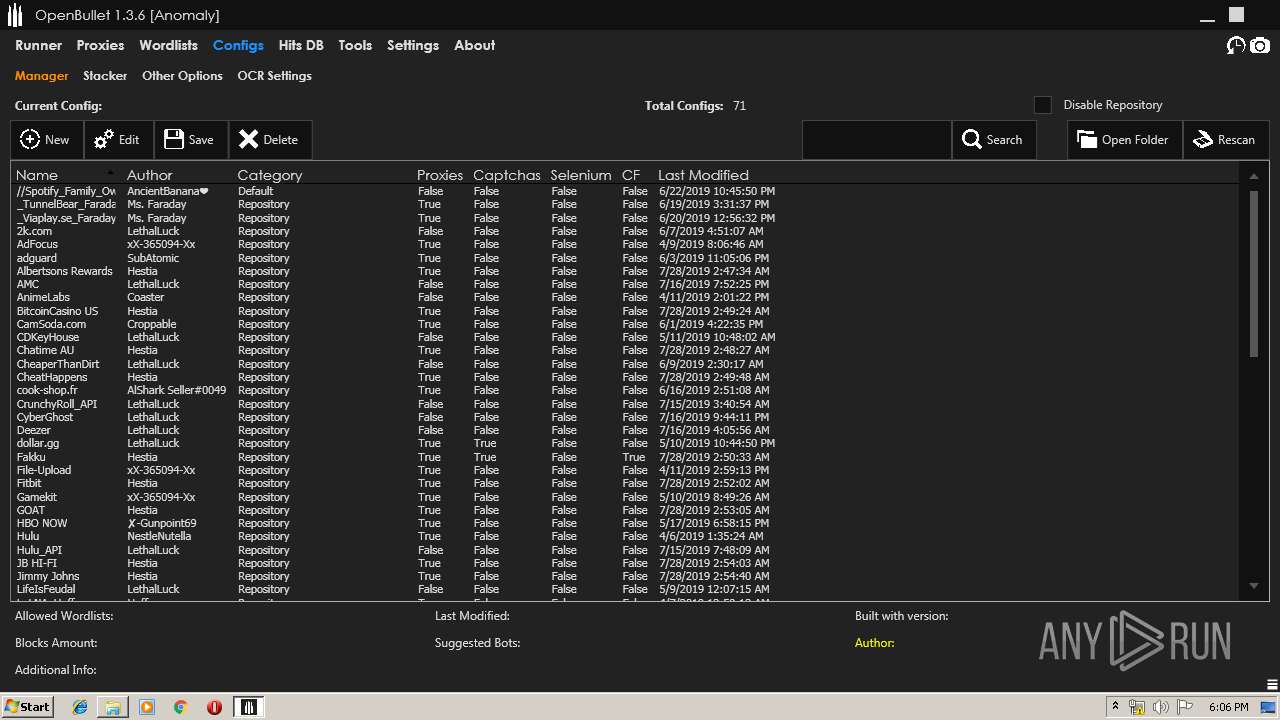Select the CamSoda.com config row
The width and height of the screenshot is (1280, 720).
tap(625, 324)
